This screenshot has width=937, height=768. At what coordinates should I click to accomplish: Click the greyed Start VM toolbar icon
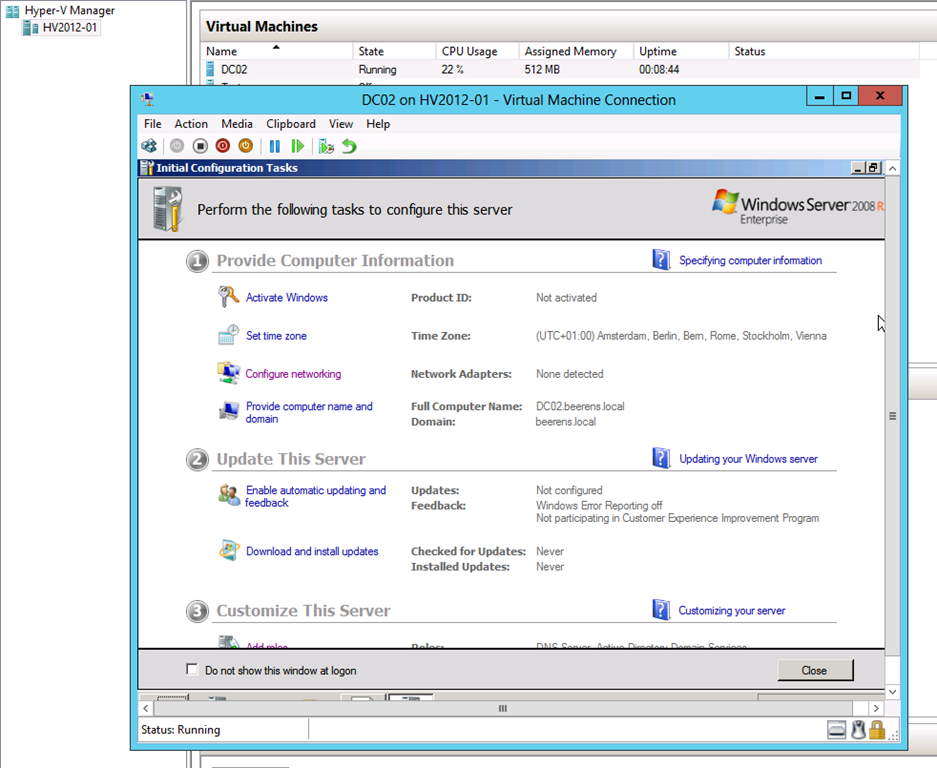[176, 146]
